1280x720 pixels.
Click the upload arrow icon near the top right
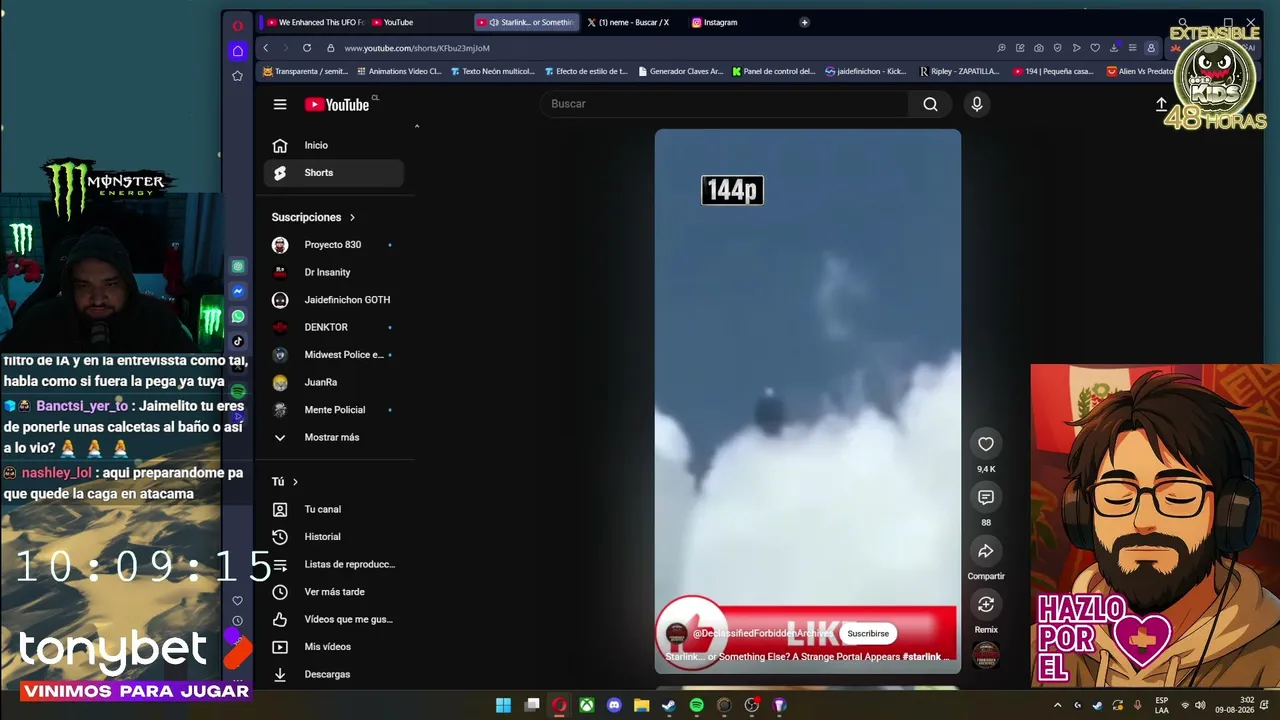(x=1161, y=104)
